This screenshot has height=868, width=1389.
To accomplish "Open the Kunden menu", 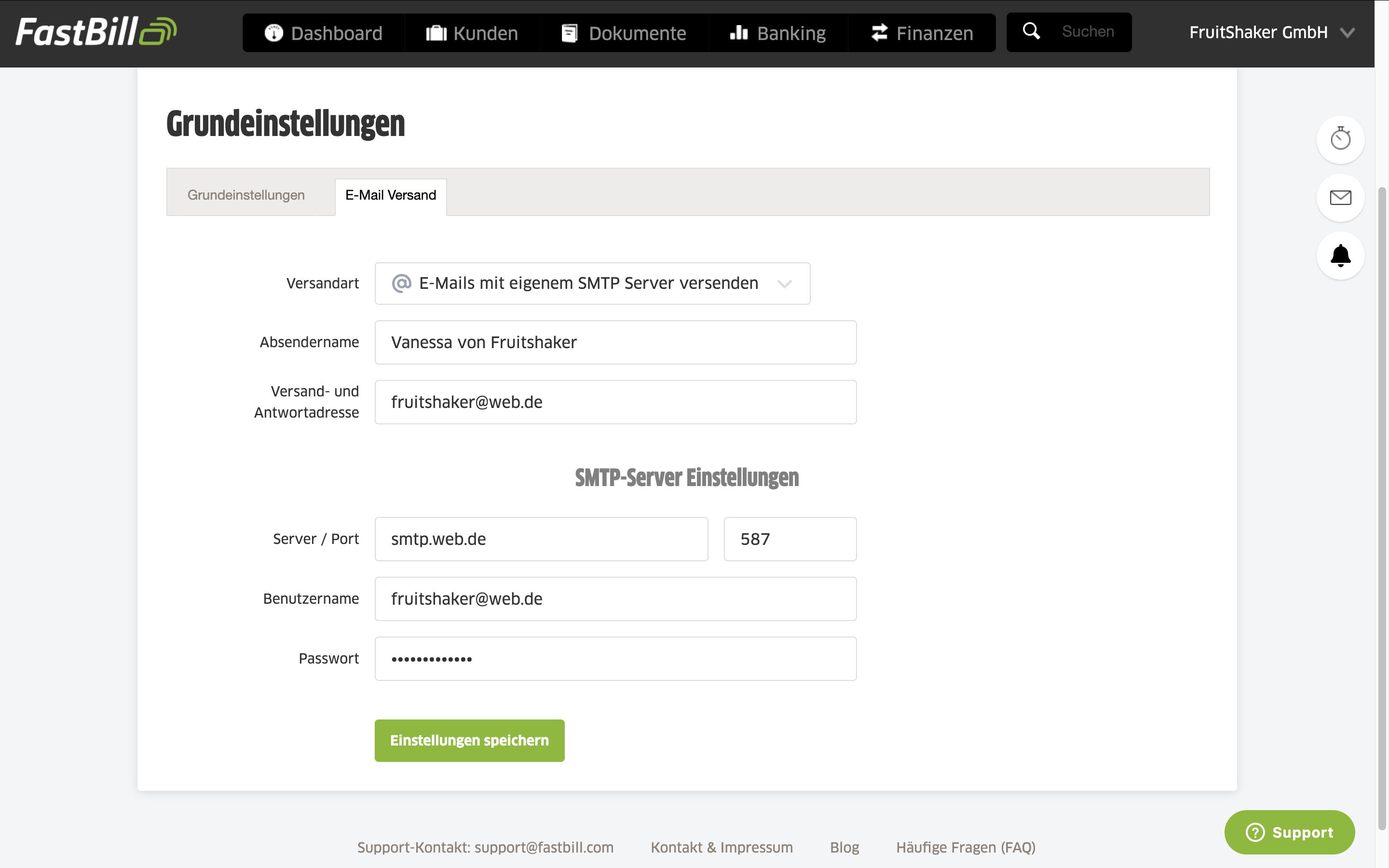I will click(x=472, y=33).
